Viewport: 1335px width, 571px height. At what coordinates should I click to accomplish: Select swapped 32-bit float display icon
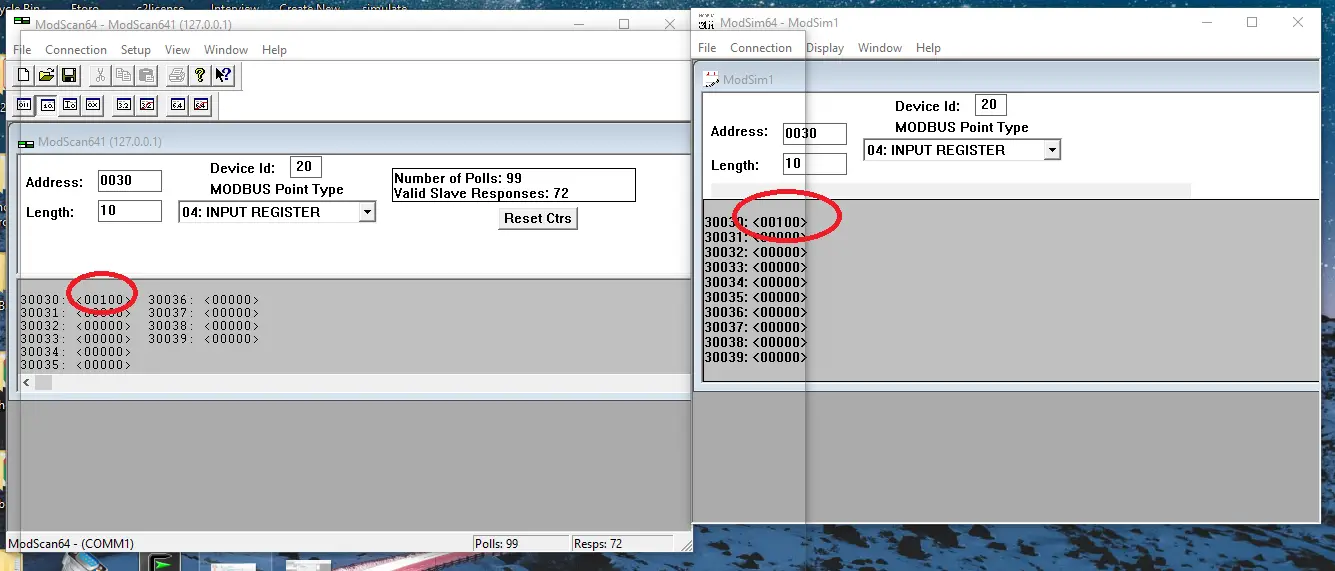[147, 104]
